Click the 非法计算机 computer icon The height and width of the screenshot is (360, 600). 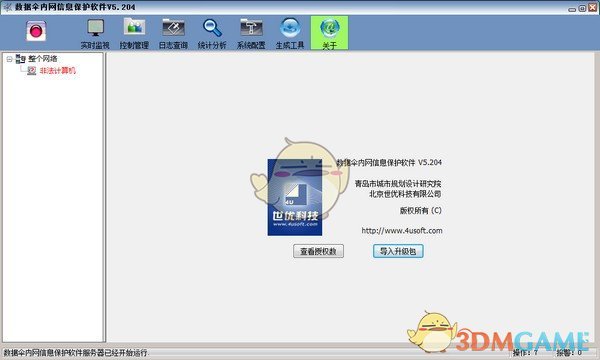[31, 70]
